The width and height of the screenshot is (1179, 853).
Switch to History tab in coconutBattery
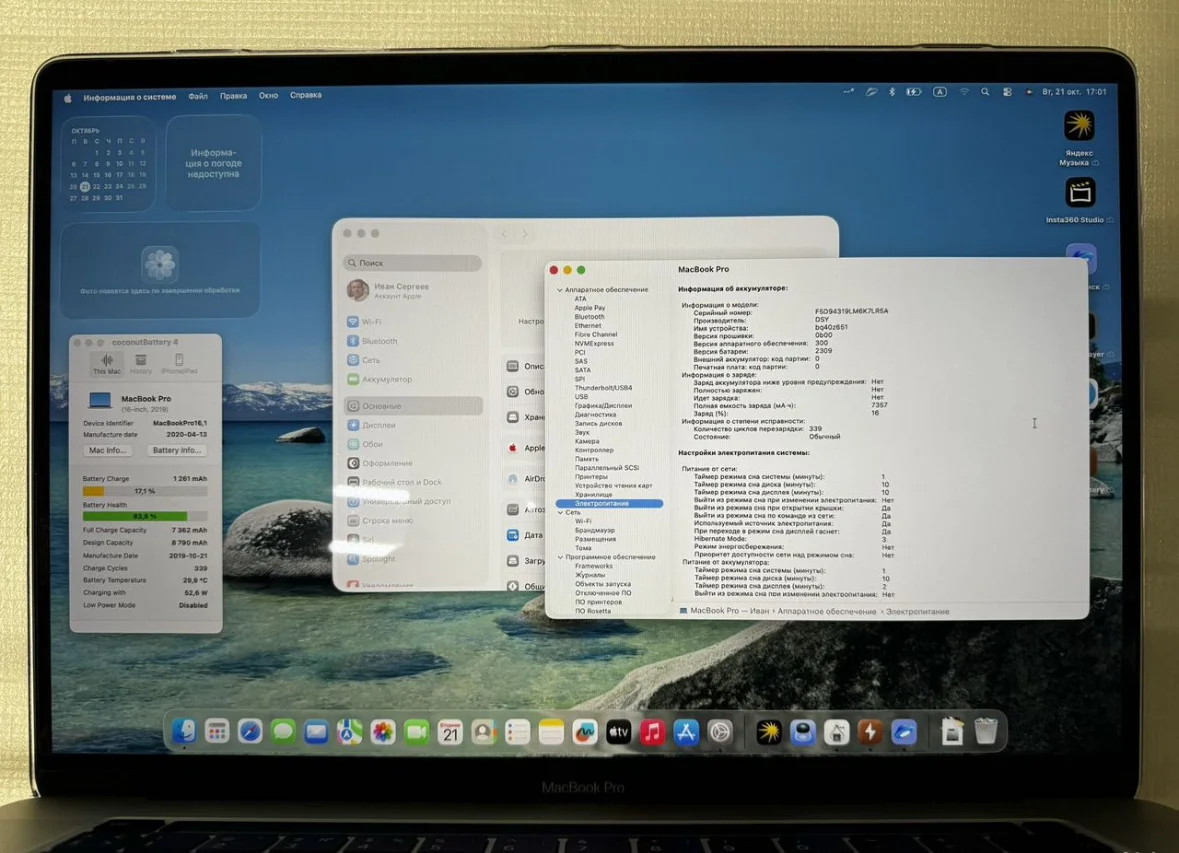coord(141,364)
